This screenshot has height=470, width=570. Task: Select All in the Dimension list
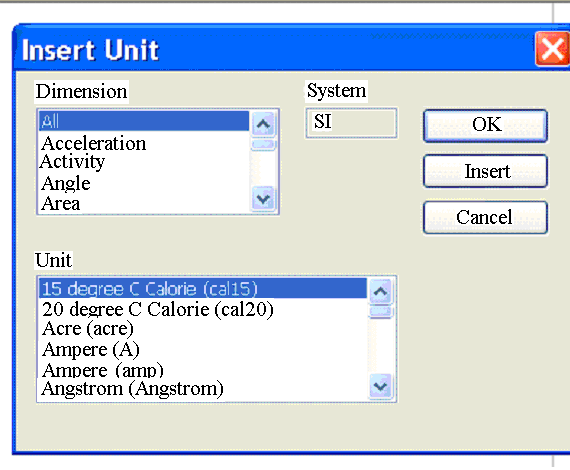pos(144,121)
